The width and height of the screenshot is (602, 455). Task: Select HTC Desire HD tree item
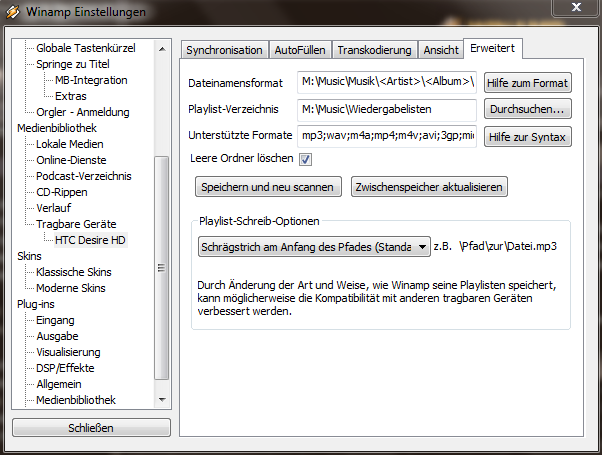pyautogui.click(x=90, y=240)
